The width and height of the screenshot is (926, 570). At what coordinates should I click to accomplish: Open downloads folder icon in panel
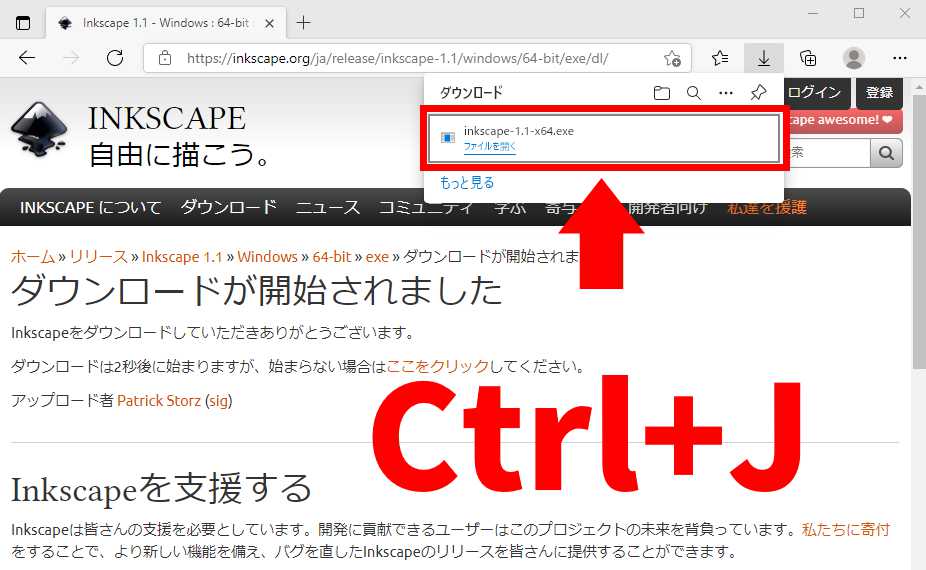(x=662, y=93)
